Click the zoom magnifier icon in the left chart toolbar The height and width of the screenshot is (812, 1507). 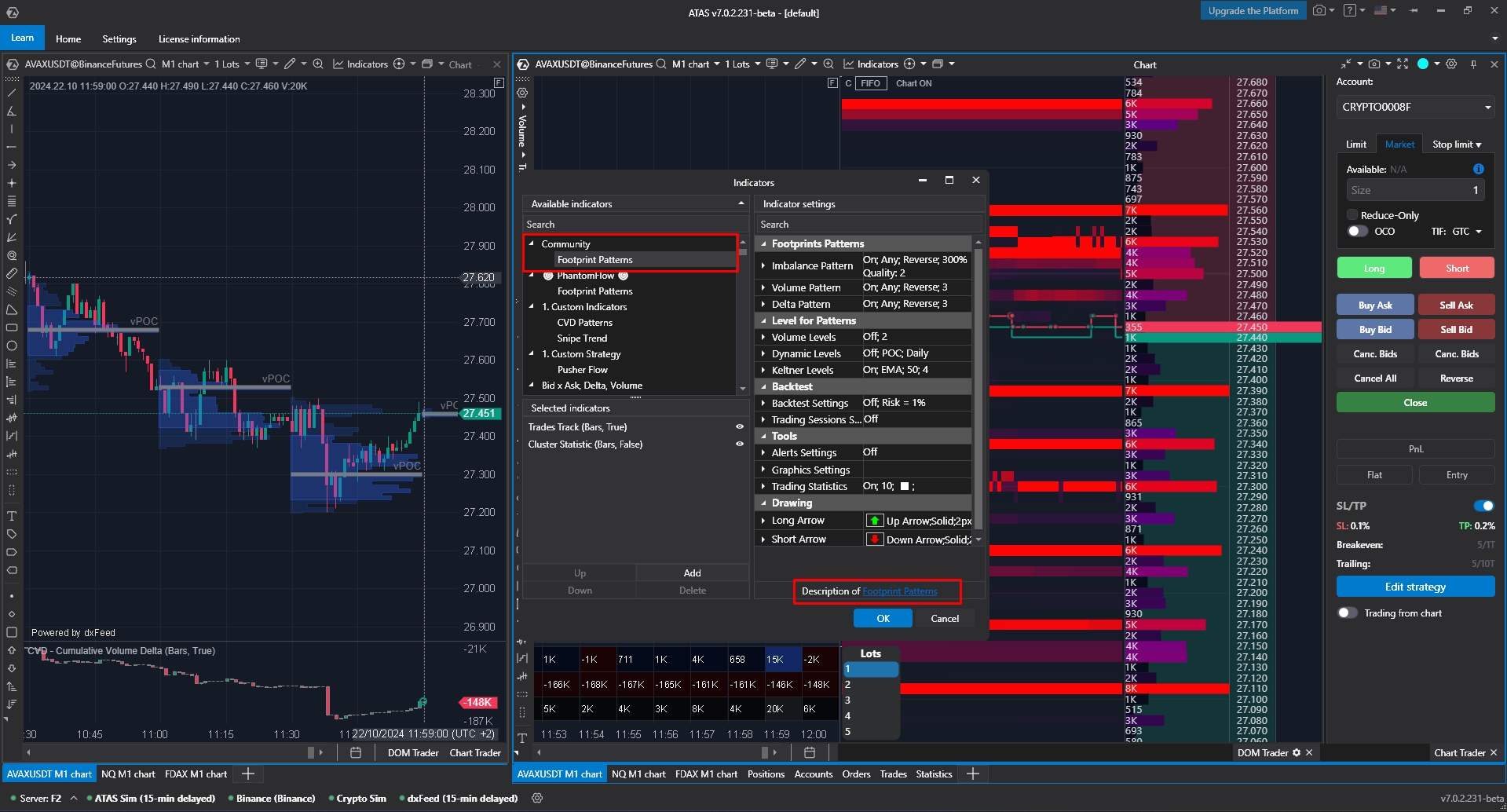[318, 64]
